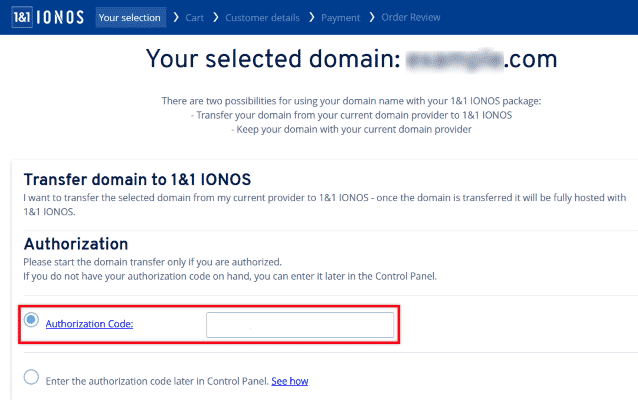Click the blurred selected domain name
This screenshot has width=638, height=400.
tap(454, 60)
